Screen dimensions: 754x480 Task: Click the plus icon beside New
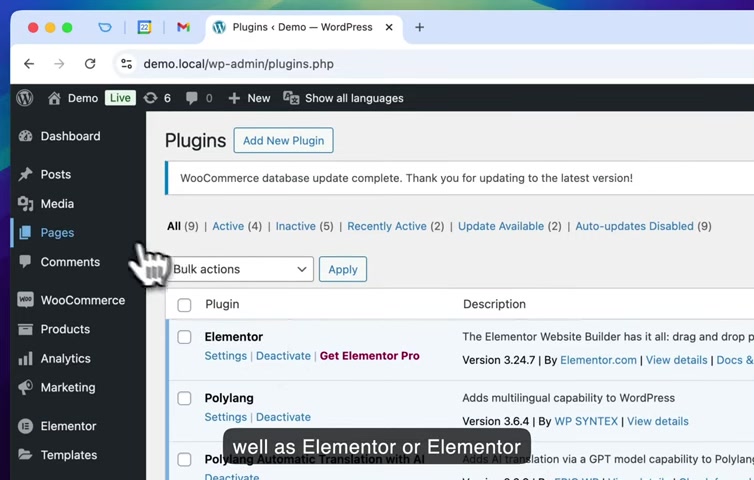point(234,98)
